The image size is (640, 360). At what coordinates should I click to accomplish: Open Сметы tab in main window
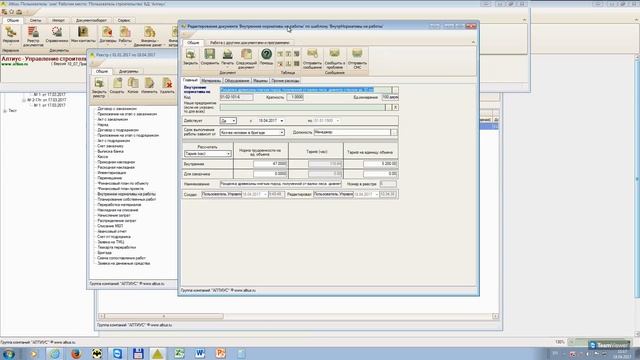click(x=35, y=20)
